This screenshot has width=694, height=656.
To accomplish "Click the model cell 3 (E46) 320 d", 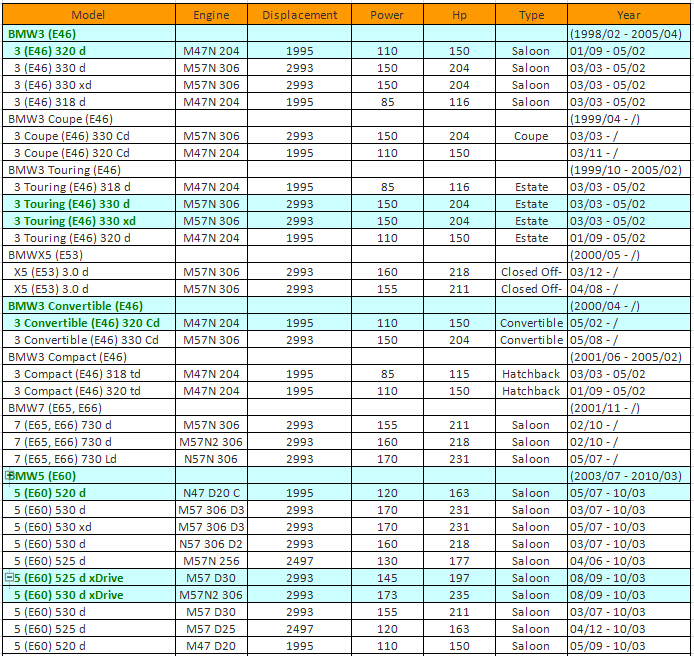I will 89,51.
